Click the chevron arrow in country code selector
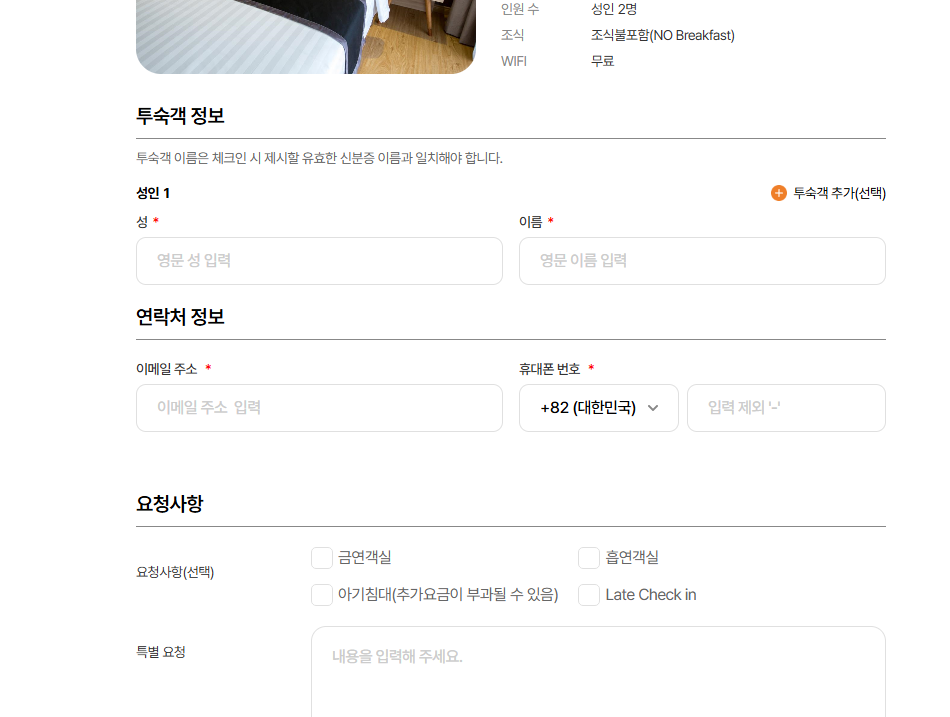 (653, 408)
